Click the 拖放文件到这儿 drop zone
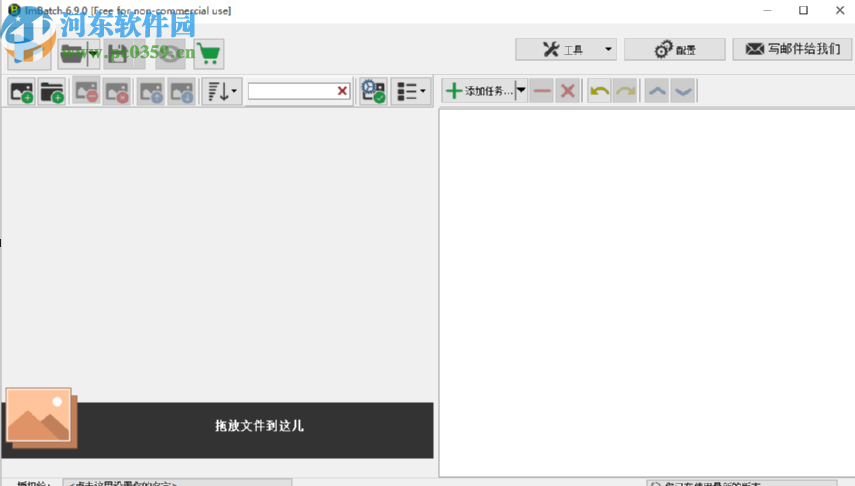Image resolution: width=855 pixels, height=486 pixels. click(x=218, y=430)
